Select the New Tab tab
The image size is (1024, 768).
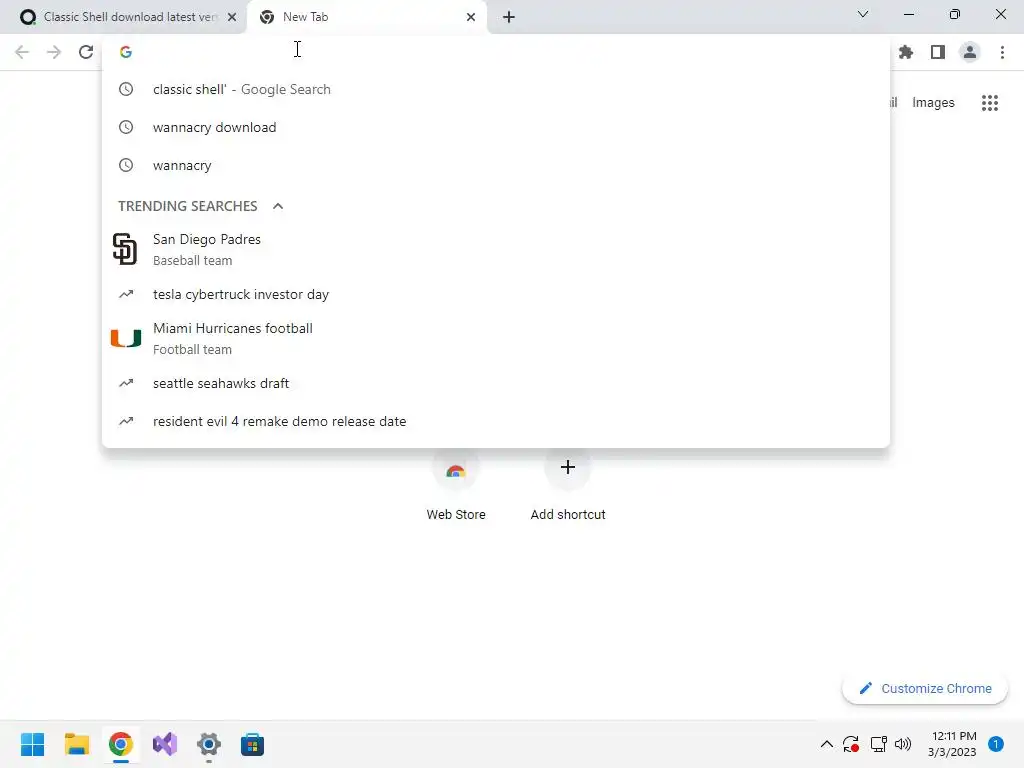point(366,17)
